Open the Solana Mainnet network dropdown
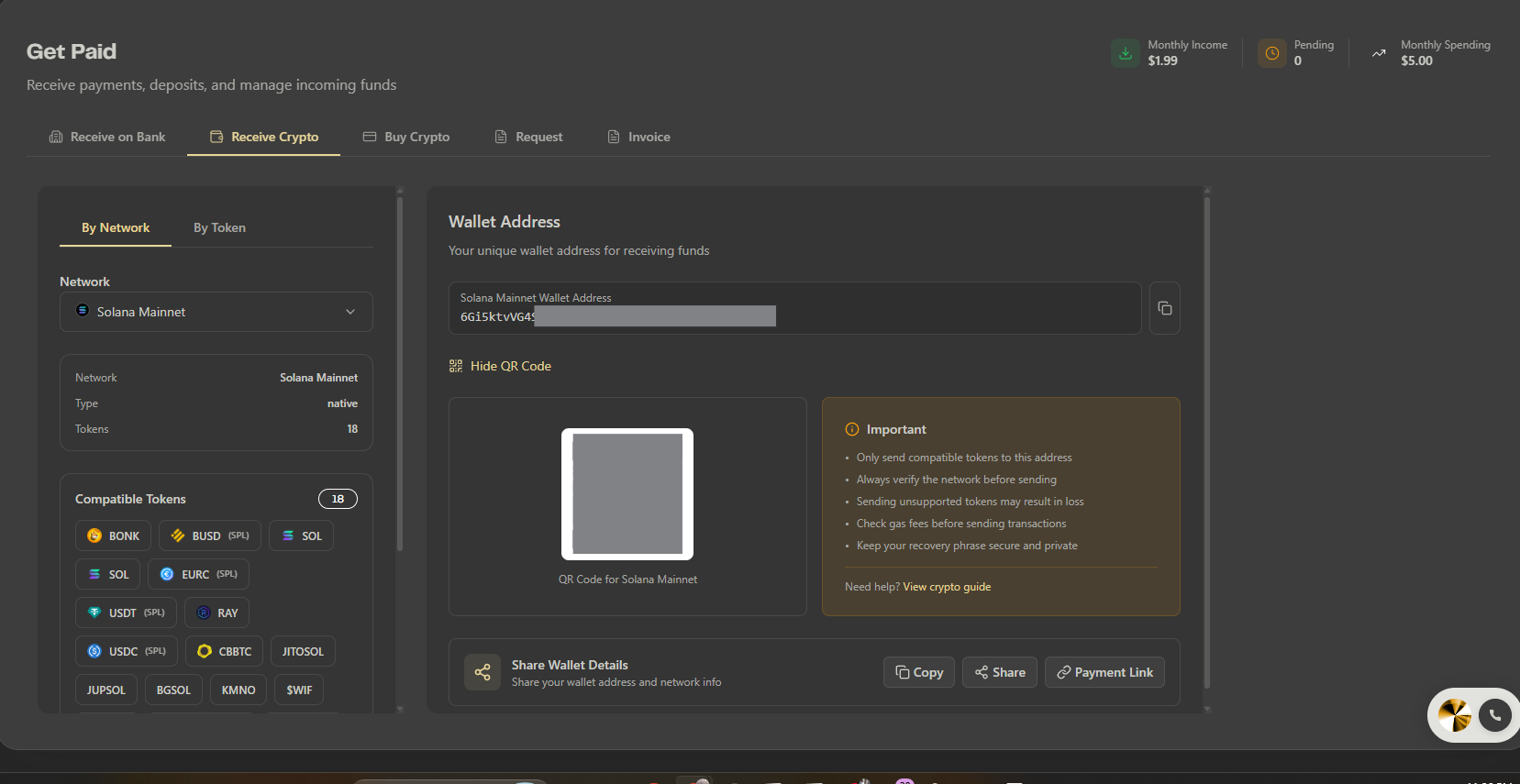Image resolution: width=1520 pixels, height=784 pixels. (216, 312)
